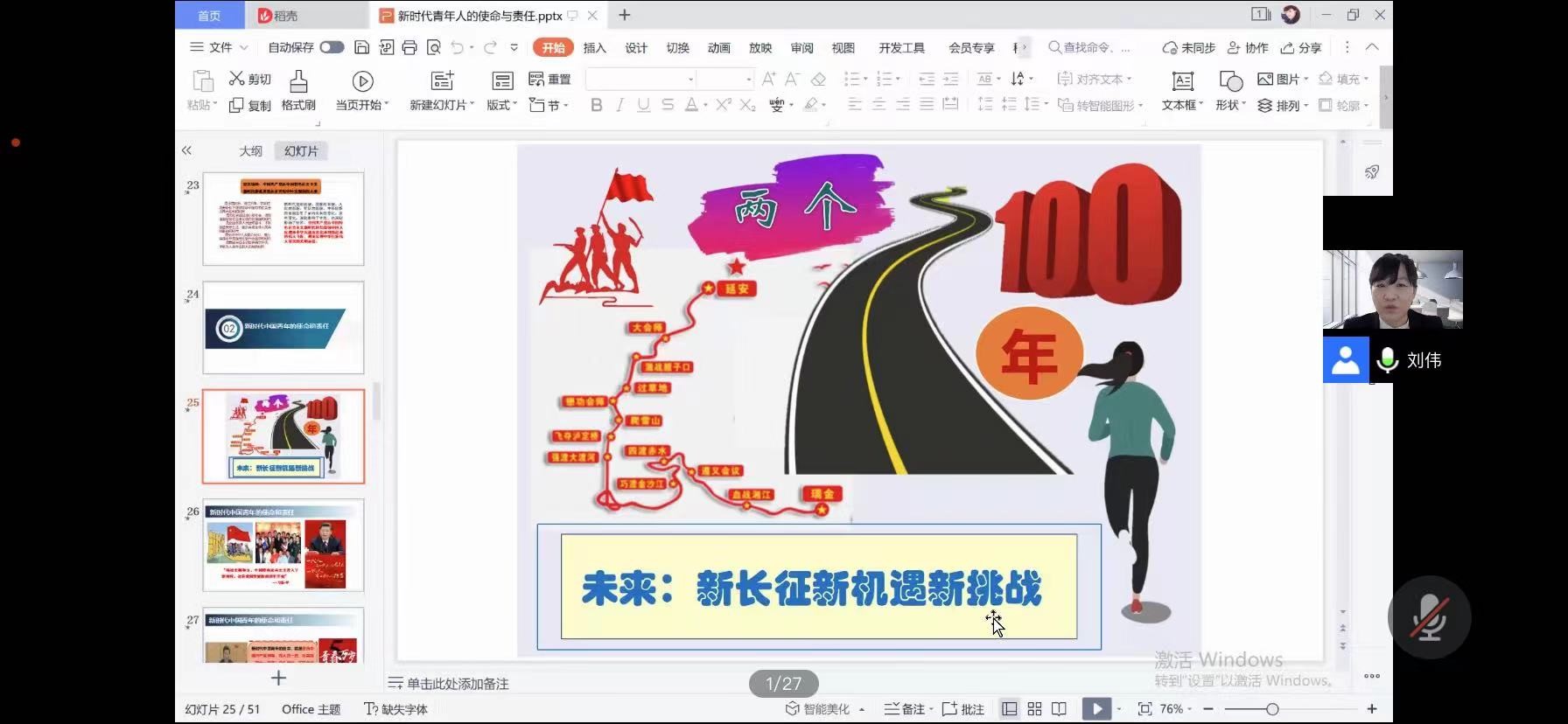Click the Print icon in the toolbar
Image resolution: width=1568 pixels, height=724 pixels.
(x=409, y=47)
